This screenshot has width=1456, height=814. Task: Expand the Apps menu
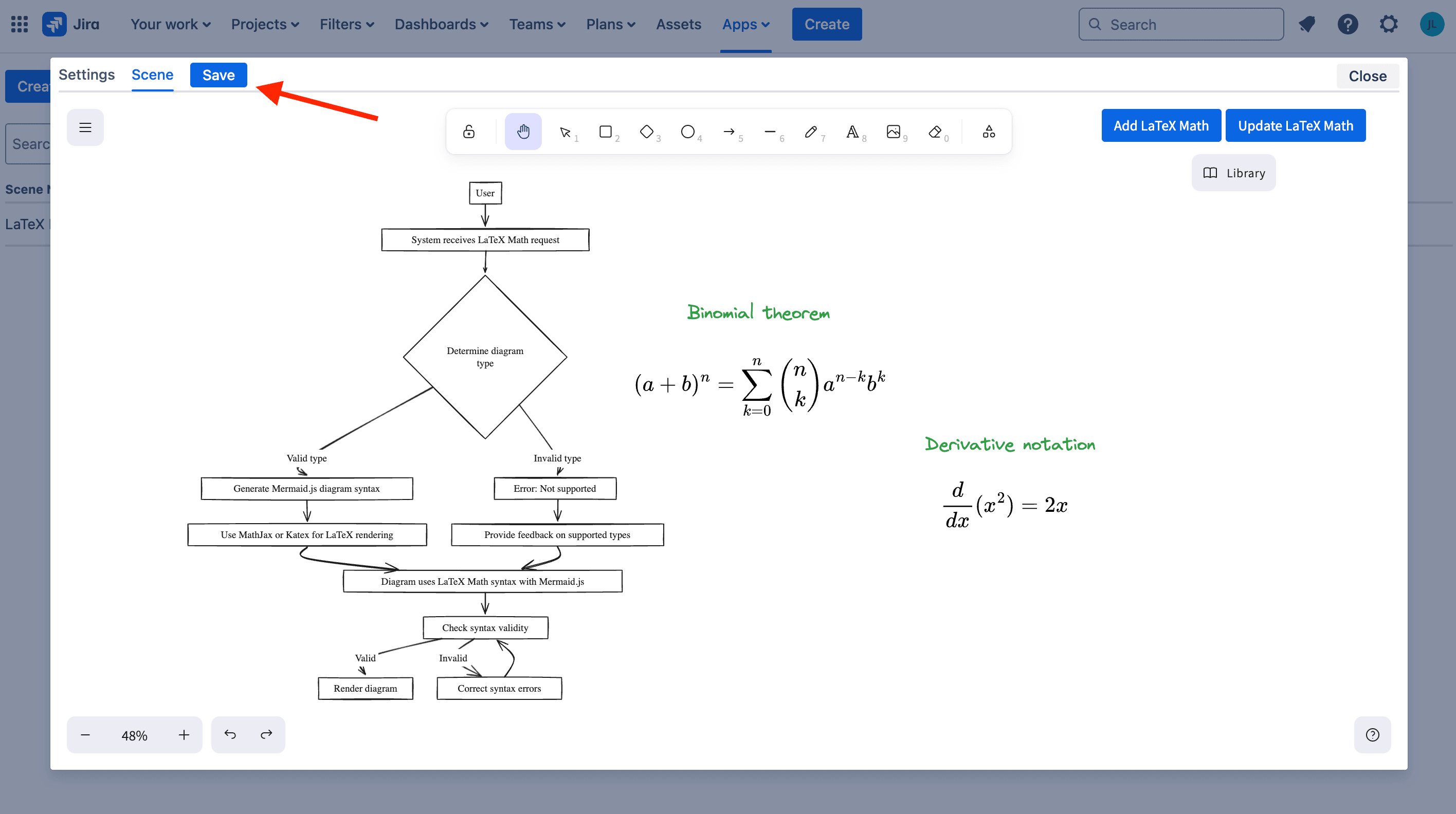click(745, 24)
